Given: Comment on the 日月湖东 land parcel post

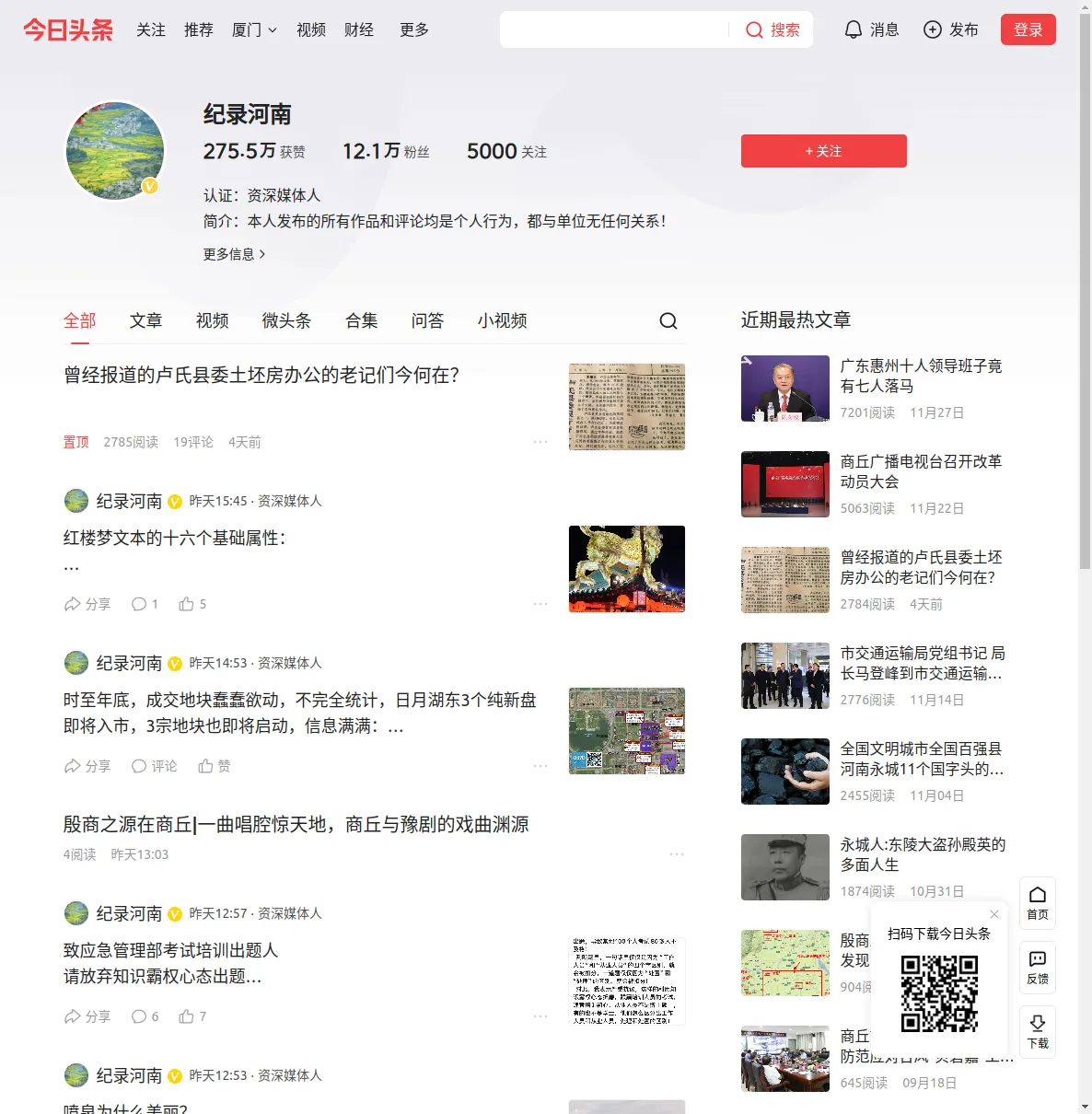Looking at the screenshot, I should pos(154,766).
